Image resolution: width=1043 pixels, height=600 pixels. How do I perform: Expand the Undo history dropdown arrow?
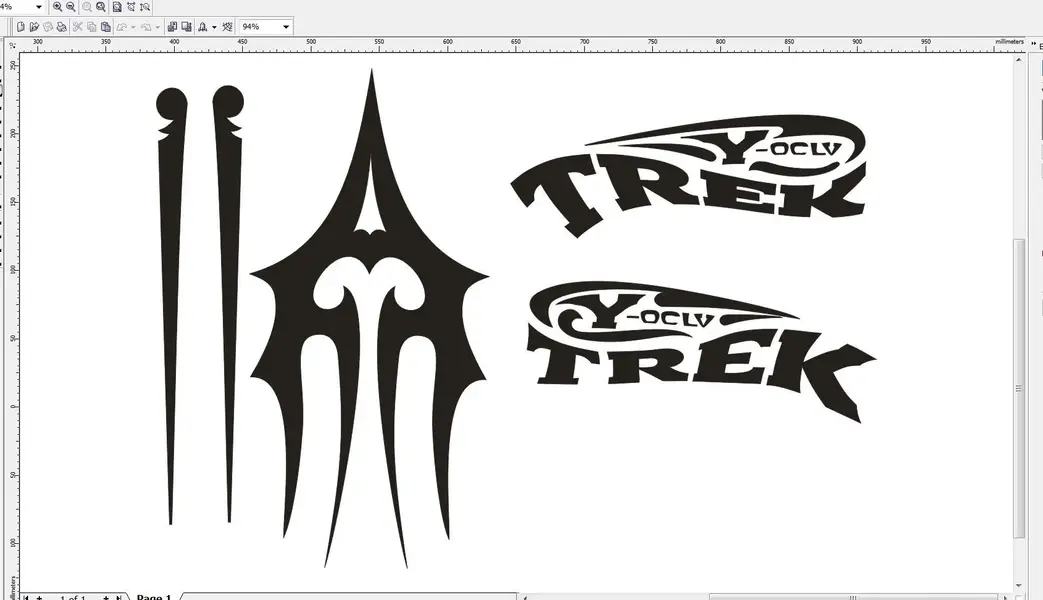point(133,27)
